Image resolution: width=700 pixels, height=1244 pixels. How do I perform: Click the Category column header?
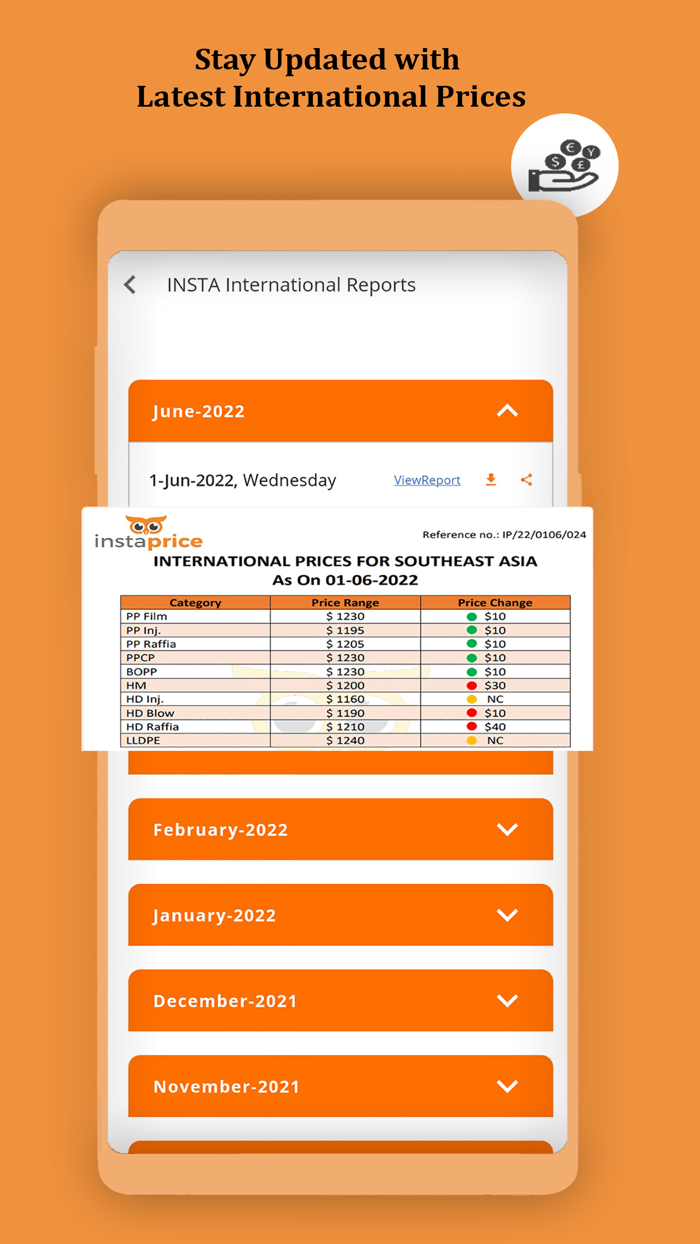(x=195, y=603)
